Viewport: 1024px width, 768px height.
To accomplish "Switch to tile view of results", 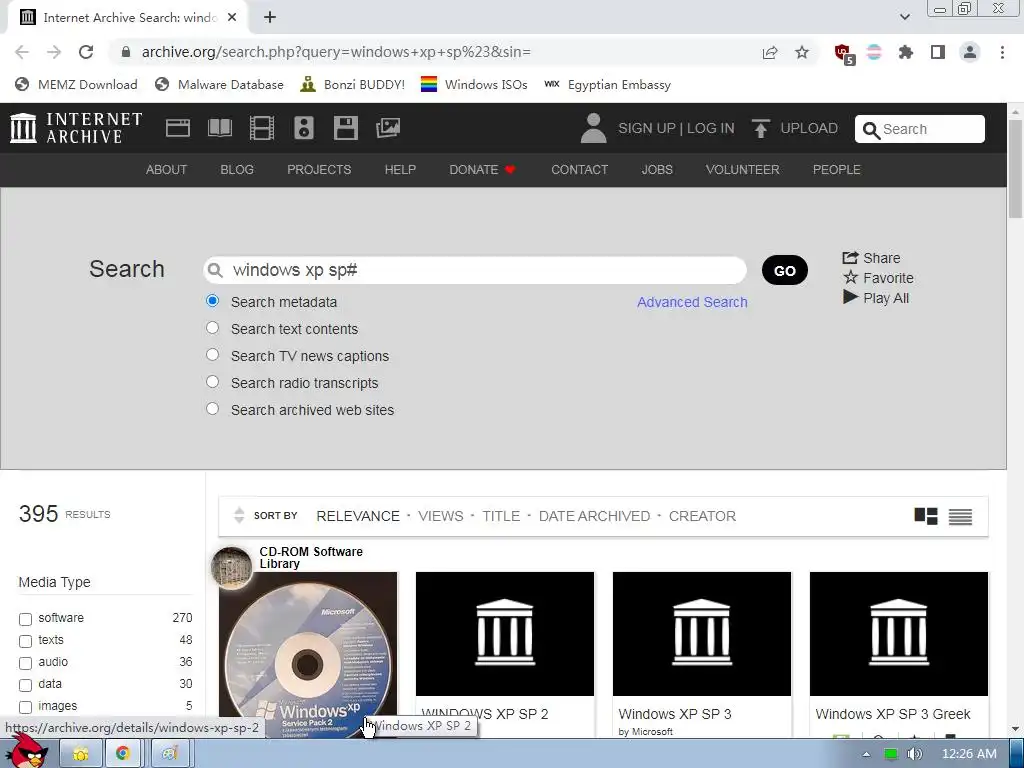I will pos(925,516).
